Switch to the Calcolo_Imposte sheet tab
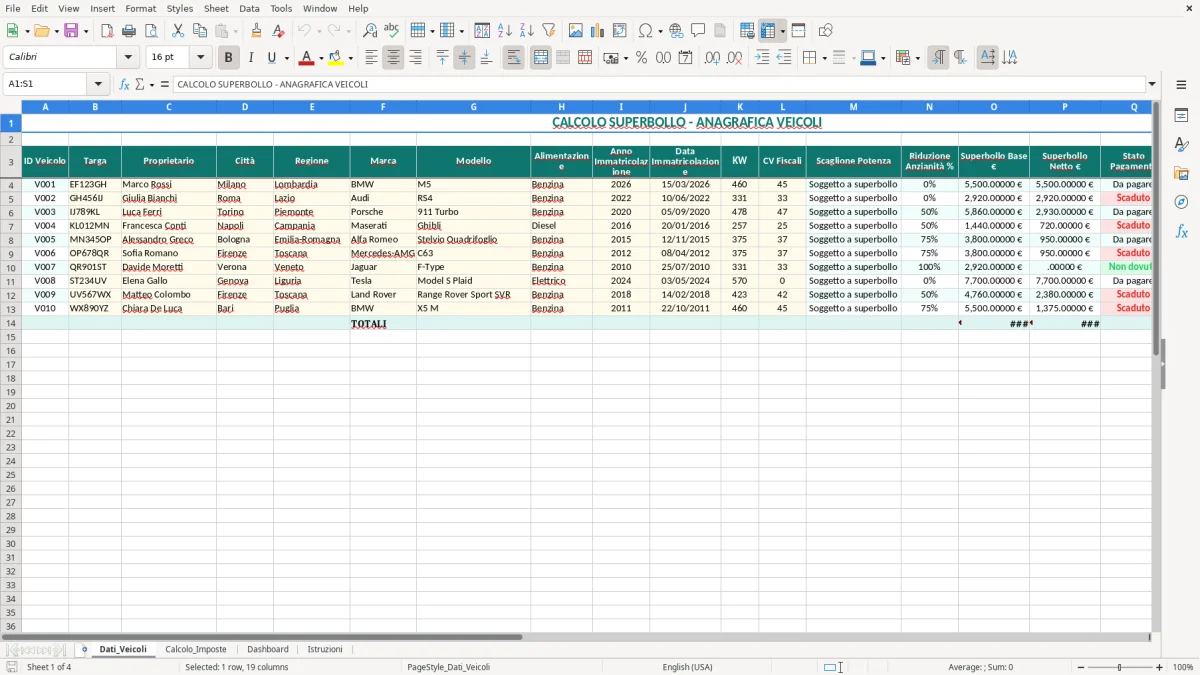This screenshot has height=675, width=1200. point(196,649)
